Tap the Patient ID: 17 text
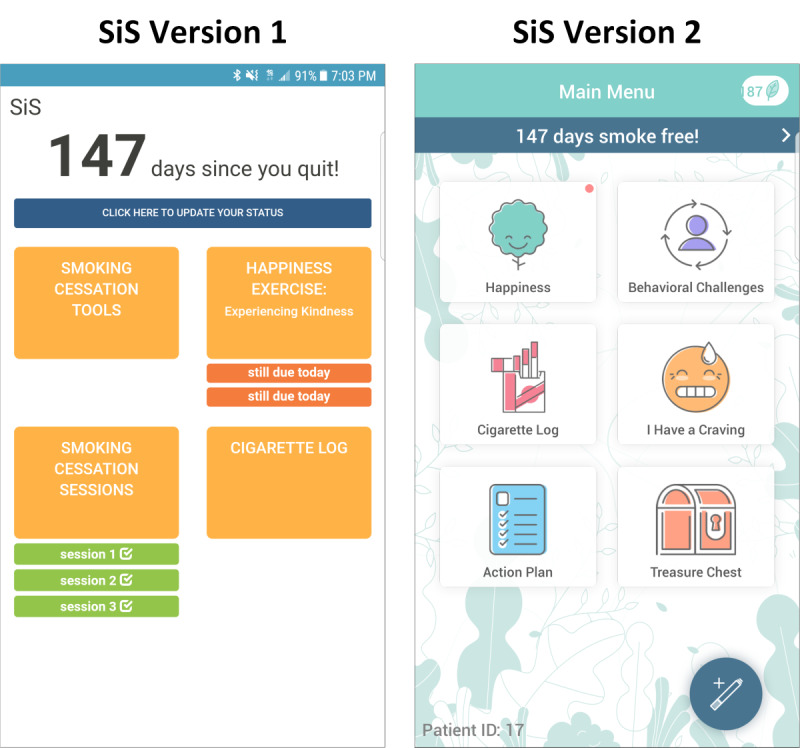The width and height of the screenshot is (800, 748). pos(473,730)
